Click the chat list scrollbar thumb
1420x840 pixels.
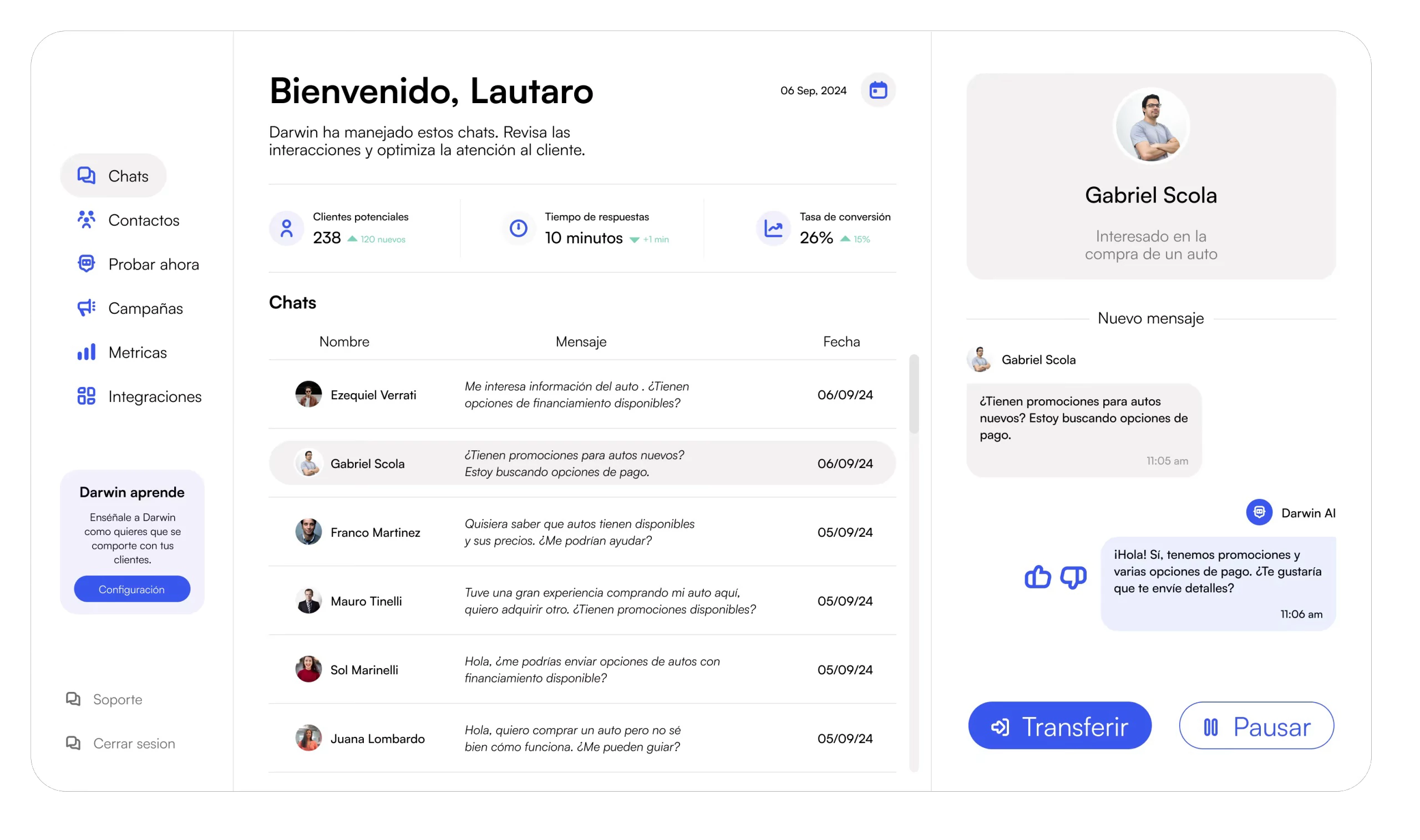click(x=914, y=394)
